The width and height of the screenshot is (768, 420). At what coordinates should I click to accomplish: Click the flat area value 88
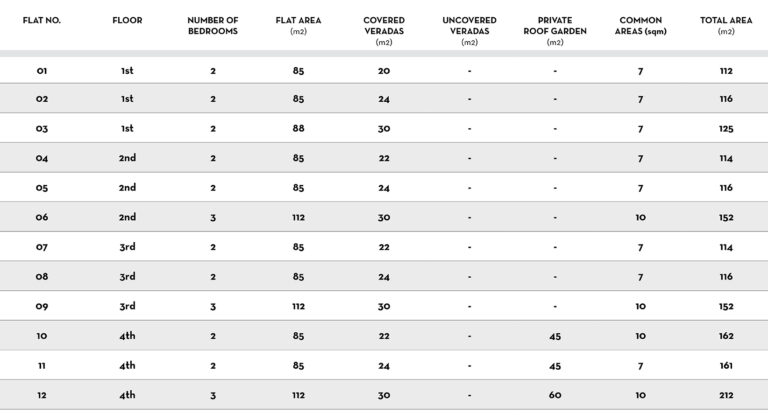[298, 129]
